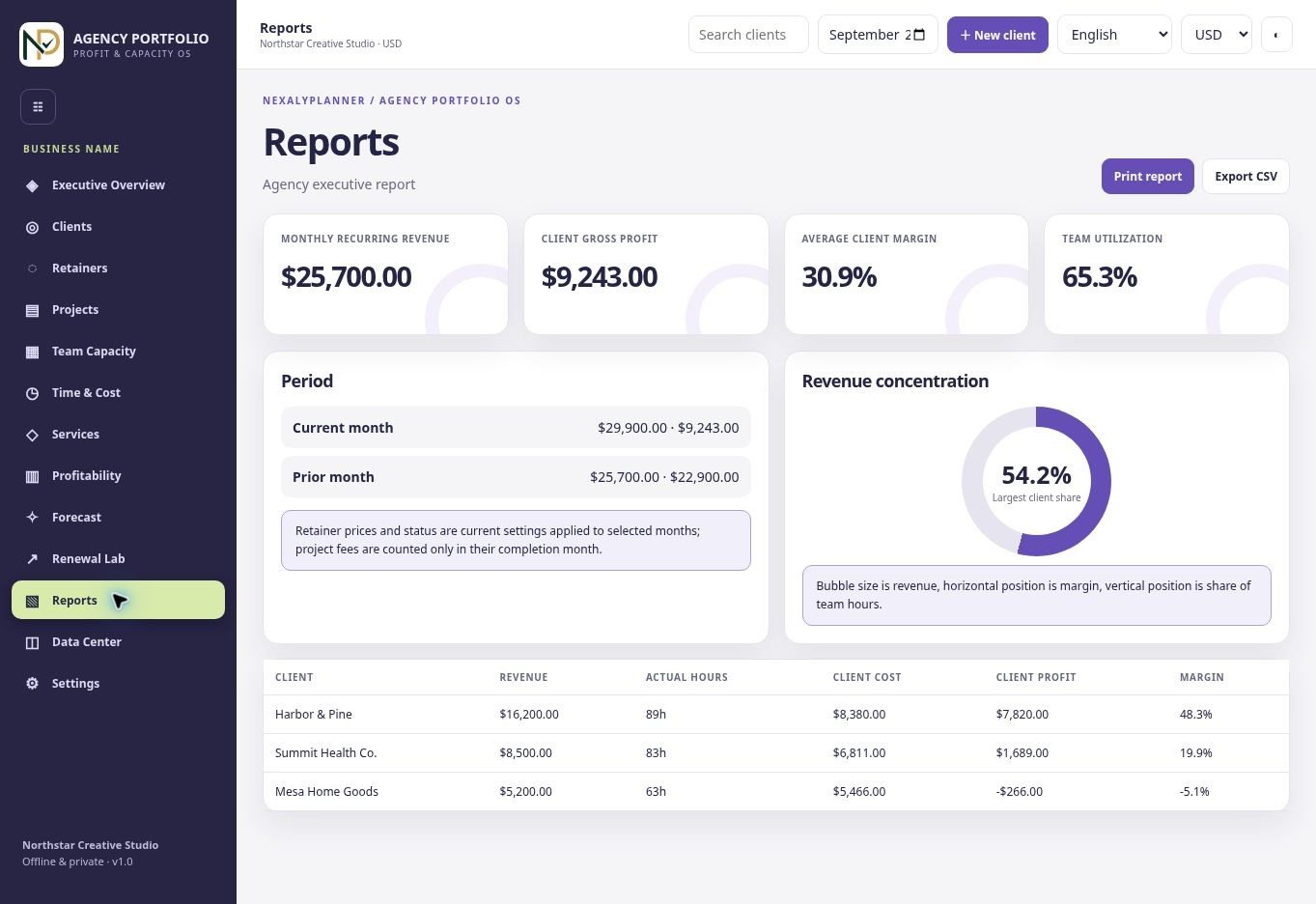Screen dimensions: 1316x904
Task: Click the -$266.00 client profit cell
Action: [x=1020, y=792]
